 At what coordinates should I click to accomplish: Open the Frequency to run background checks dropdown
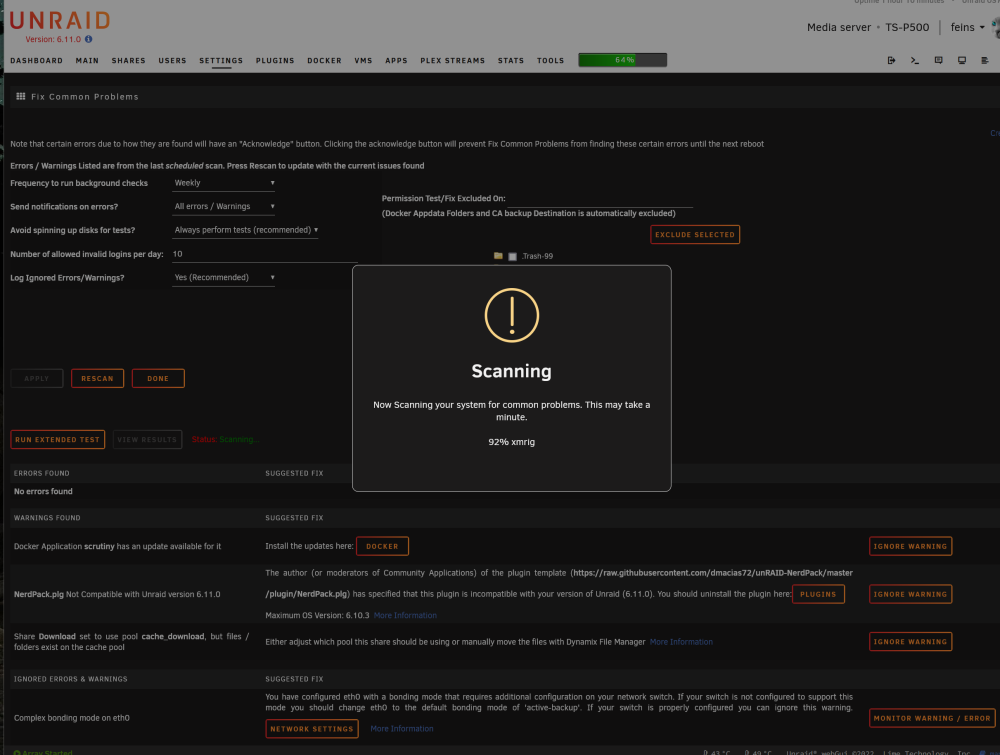pos(224,183)
